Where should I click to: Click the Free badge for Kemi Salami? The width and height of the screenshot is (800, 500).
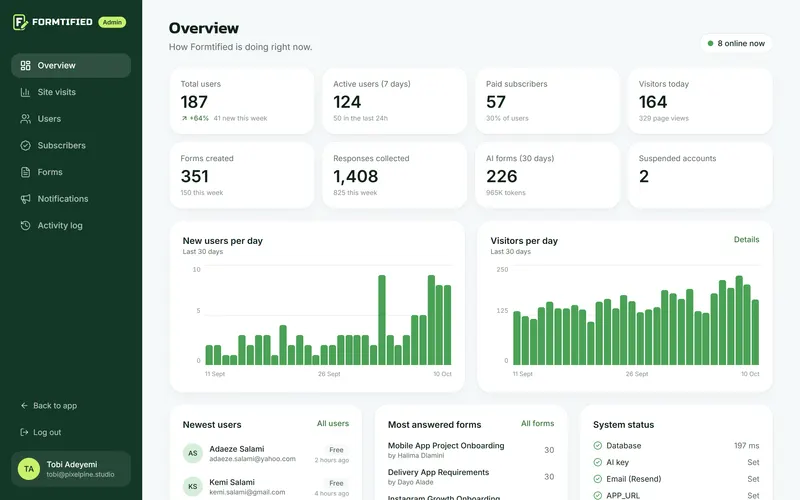pyautogui.click(x=336, y=483)
